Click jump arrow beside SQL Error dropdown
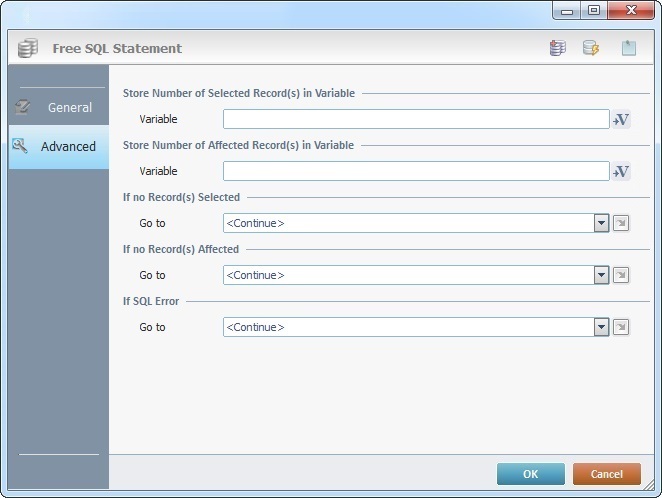This screenshot has width=662, height=498. (621, 327)
